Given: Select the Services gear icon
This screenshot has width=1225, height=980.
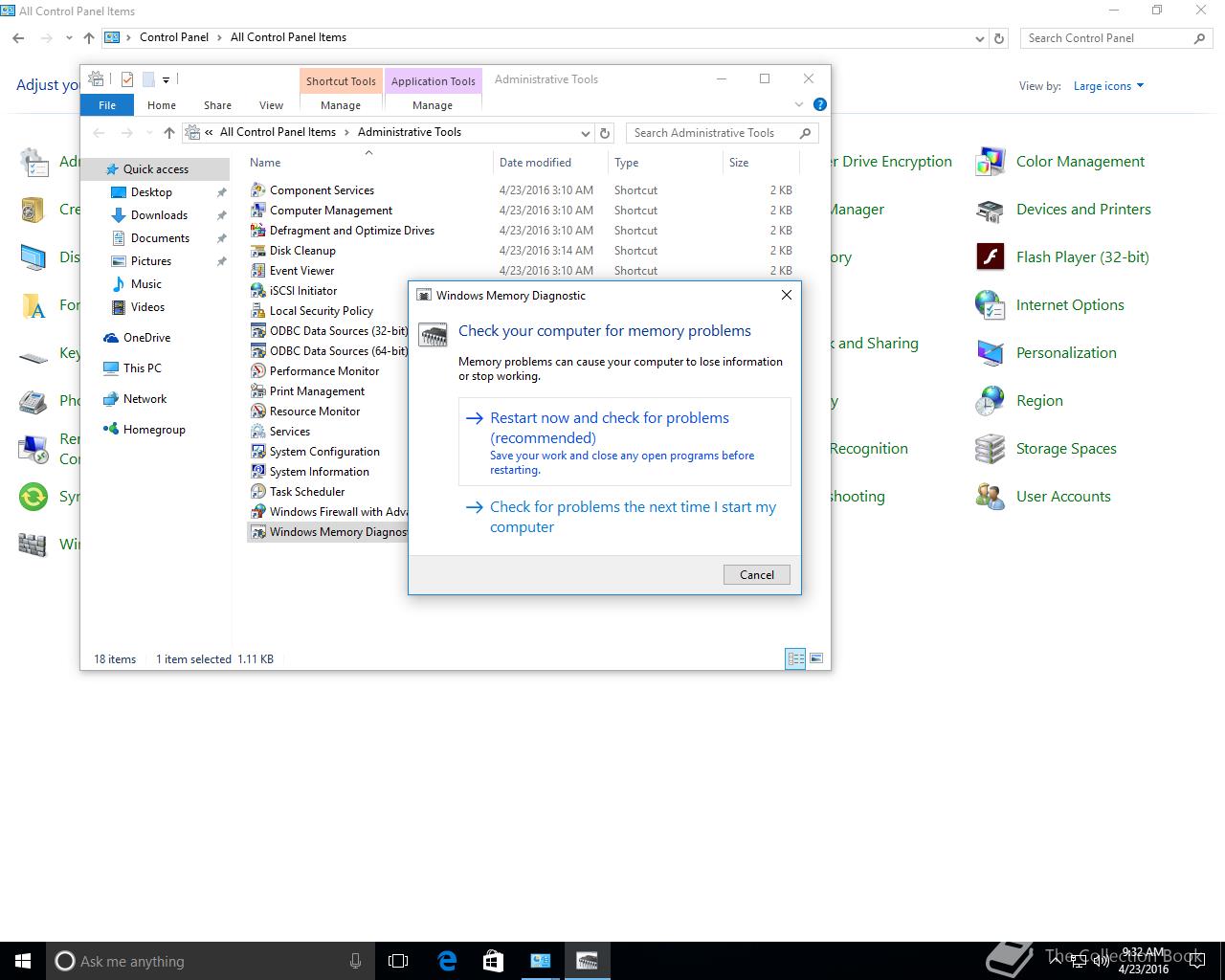Looking at the screenshot, I should point(257,431).
